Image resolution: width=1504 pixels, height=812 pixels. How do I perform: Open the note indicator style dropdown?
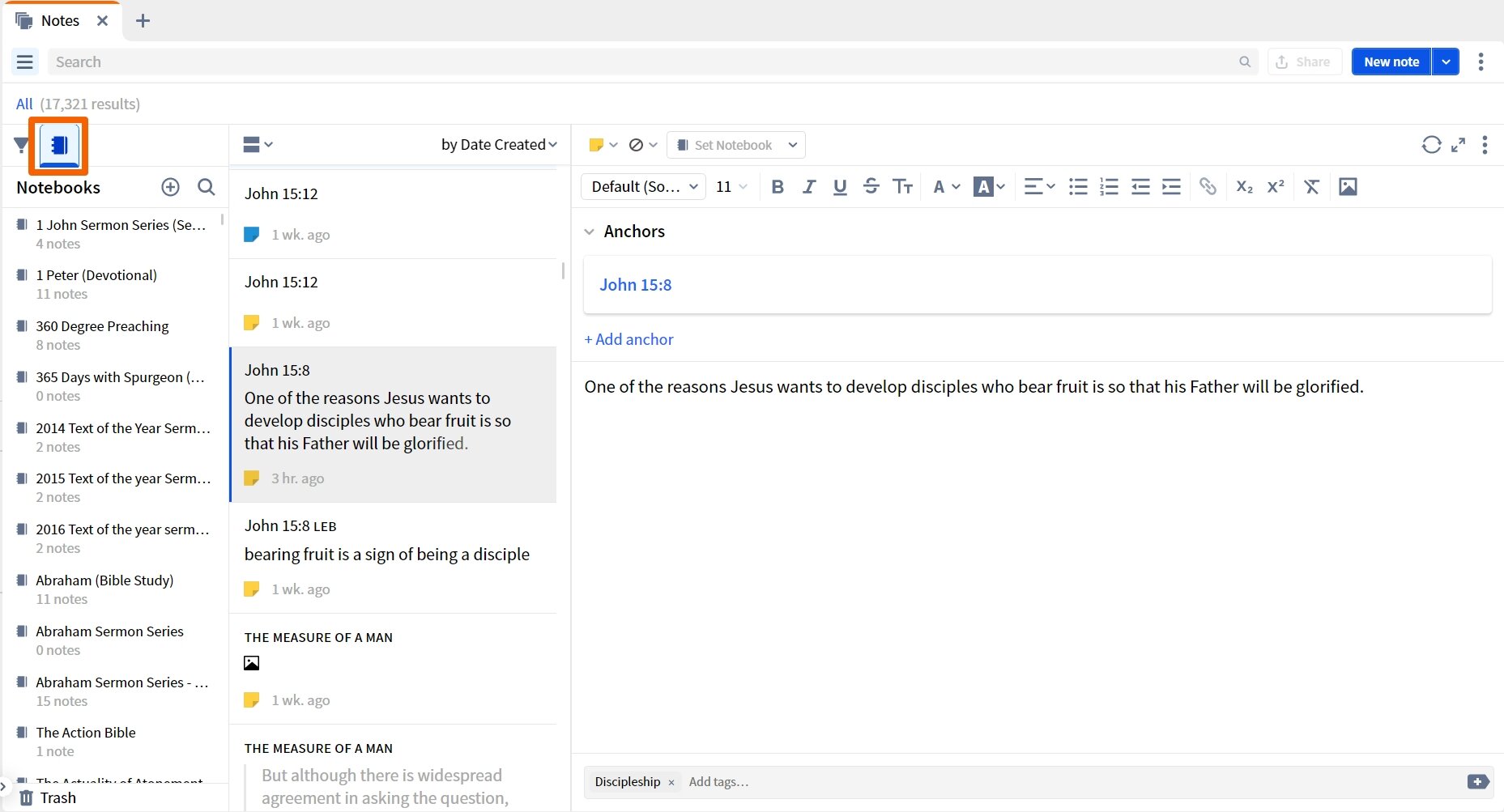click(x=643, y=145)
